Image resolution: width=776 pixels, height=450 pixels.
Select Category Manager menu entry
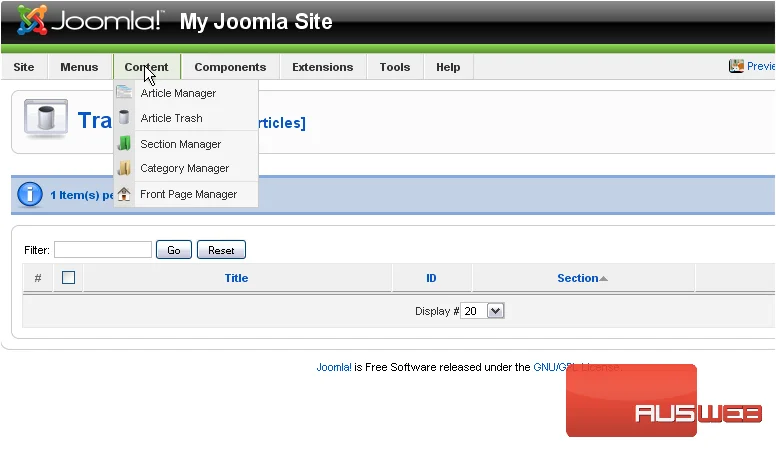click(186, 168)
